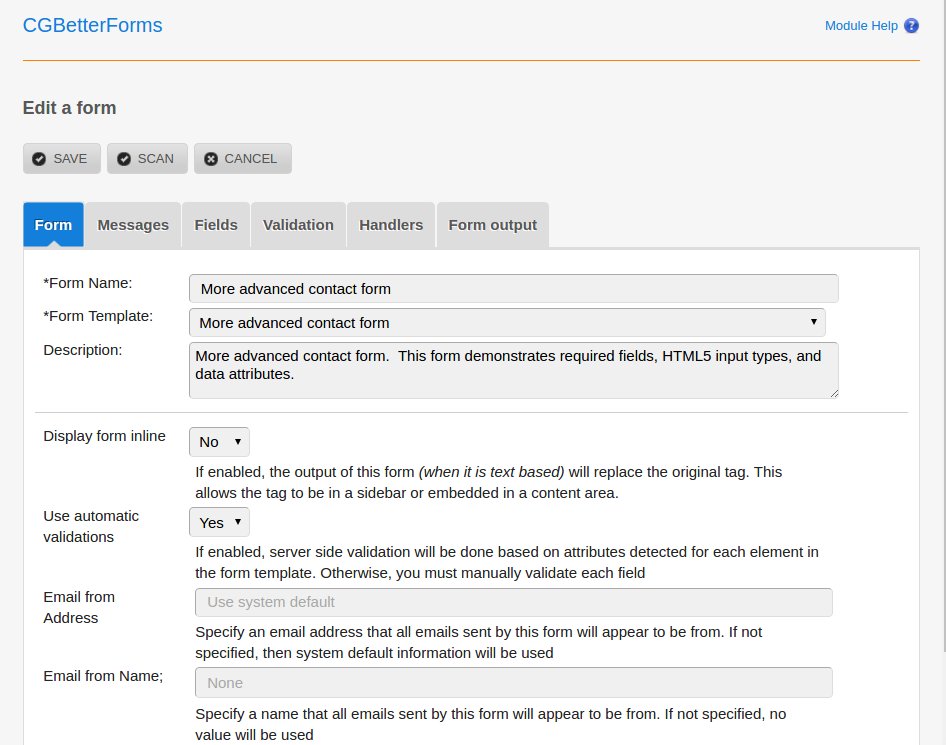Click the 'Email from Address' label
946x745 pixels.
[x=79, y=607]
